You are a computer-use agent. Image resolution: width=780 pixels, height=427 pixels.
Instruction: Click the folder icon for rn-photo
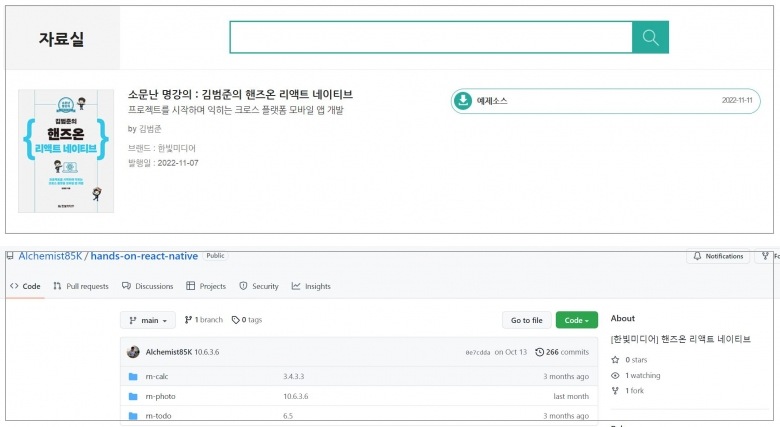133,397
